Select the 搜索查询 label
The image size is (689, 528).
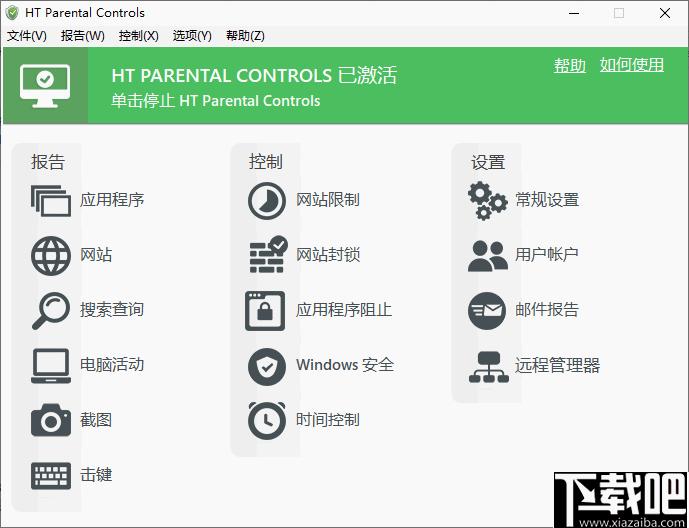[x=112, y=310]
